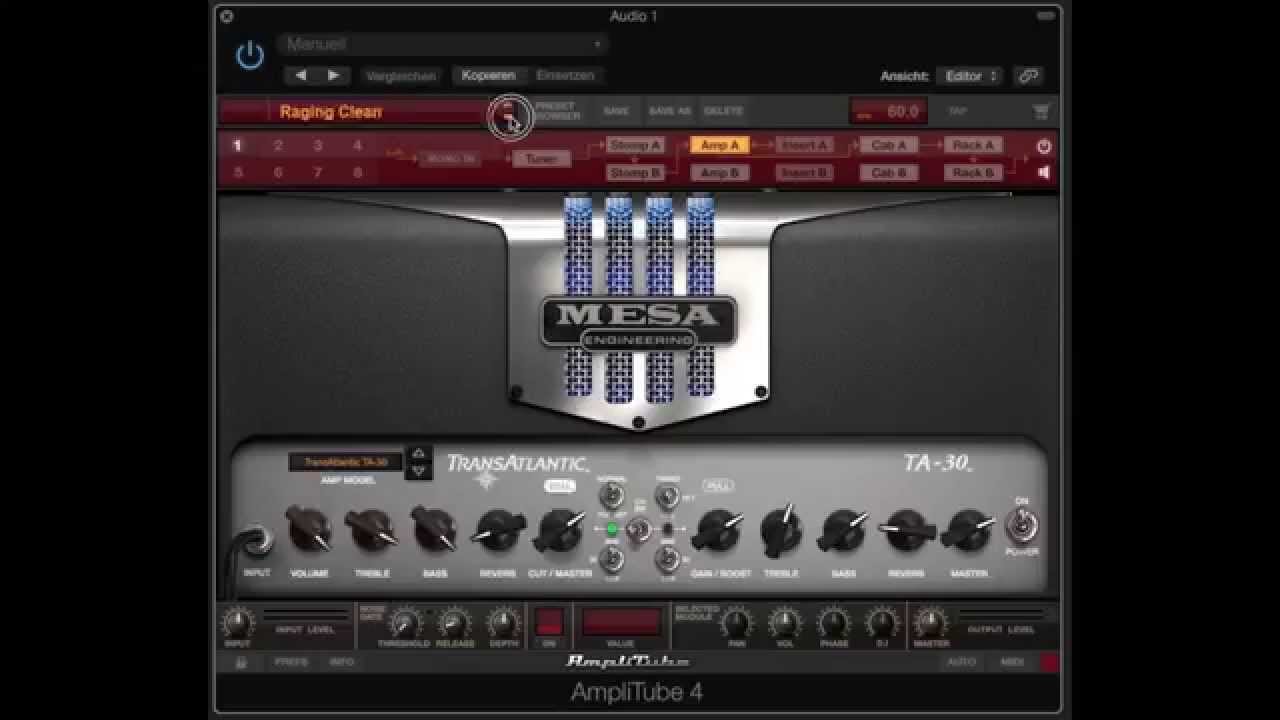Open the Preset Browser

tap(556, 111)
